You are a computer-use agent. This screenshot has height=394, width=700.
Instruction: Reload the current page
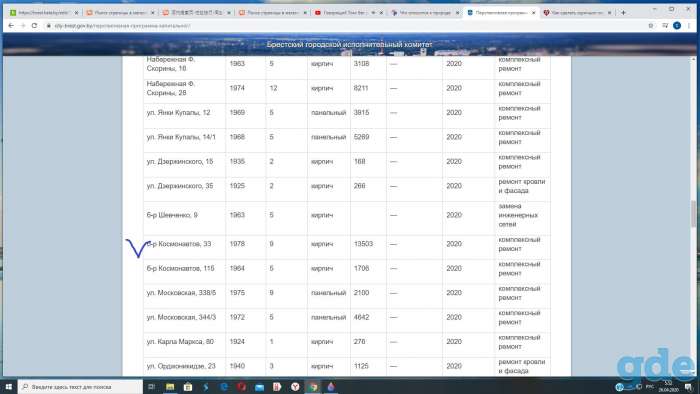tap(34, 26)
